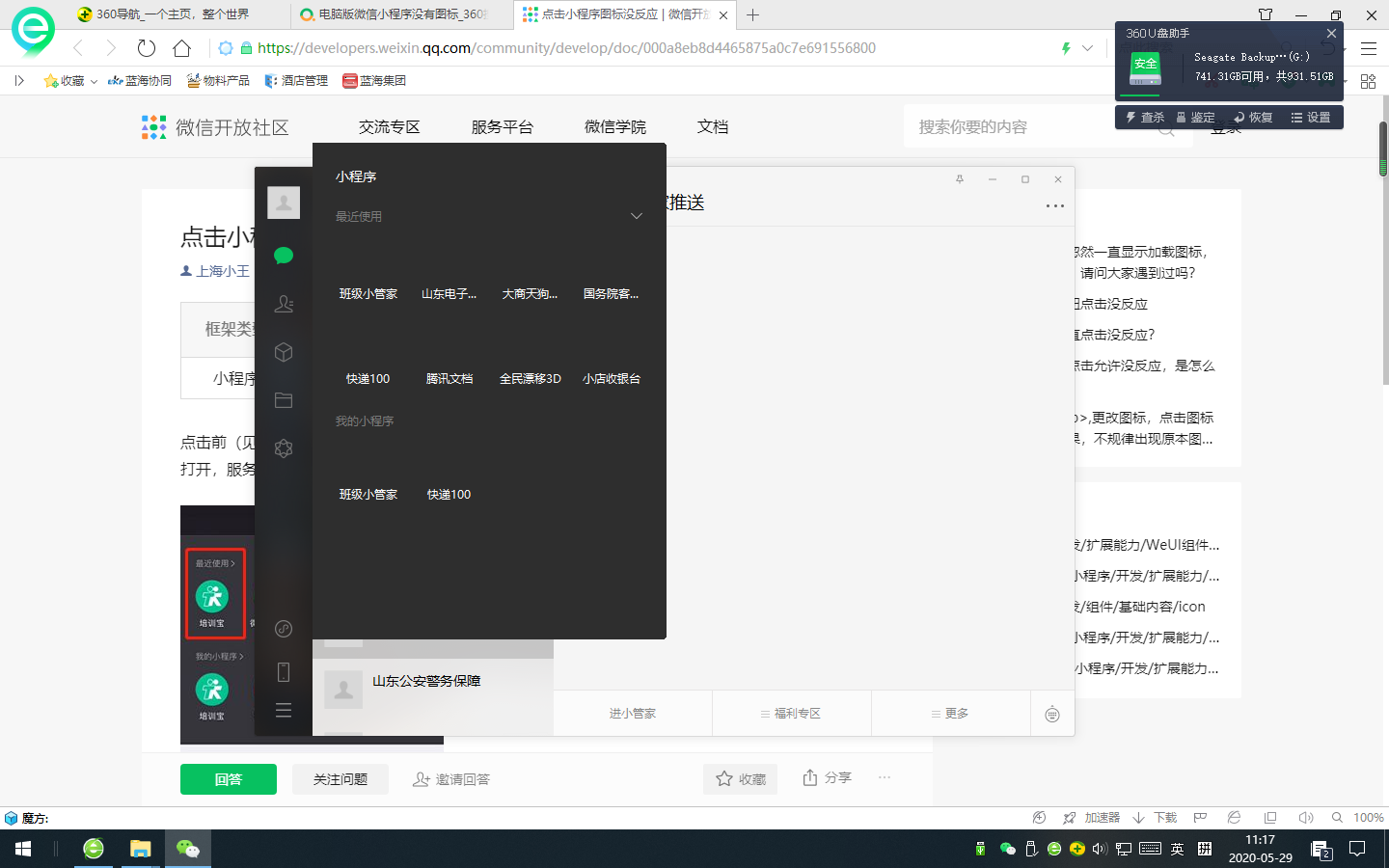Screen dimensions: 1389x868
Task: Click 收藏 star button below question
Action: click(x=741, y=778)
